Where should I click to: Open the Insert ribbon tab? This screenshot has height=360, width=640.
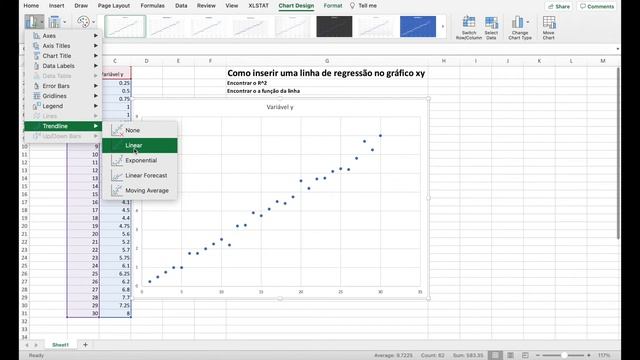tap(56, 6)
